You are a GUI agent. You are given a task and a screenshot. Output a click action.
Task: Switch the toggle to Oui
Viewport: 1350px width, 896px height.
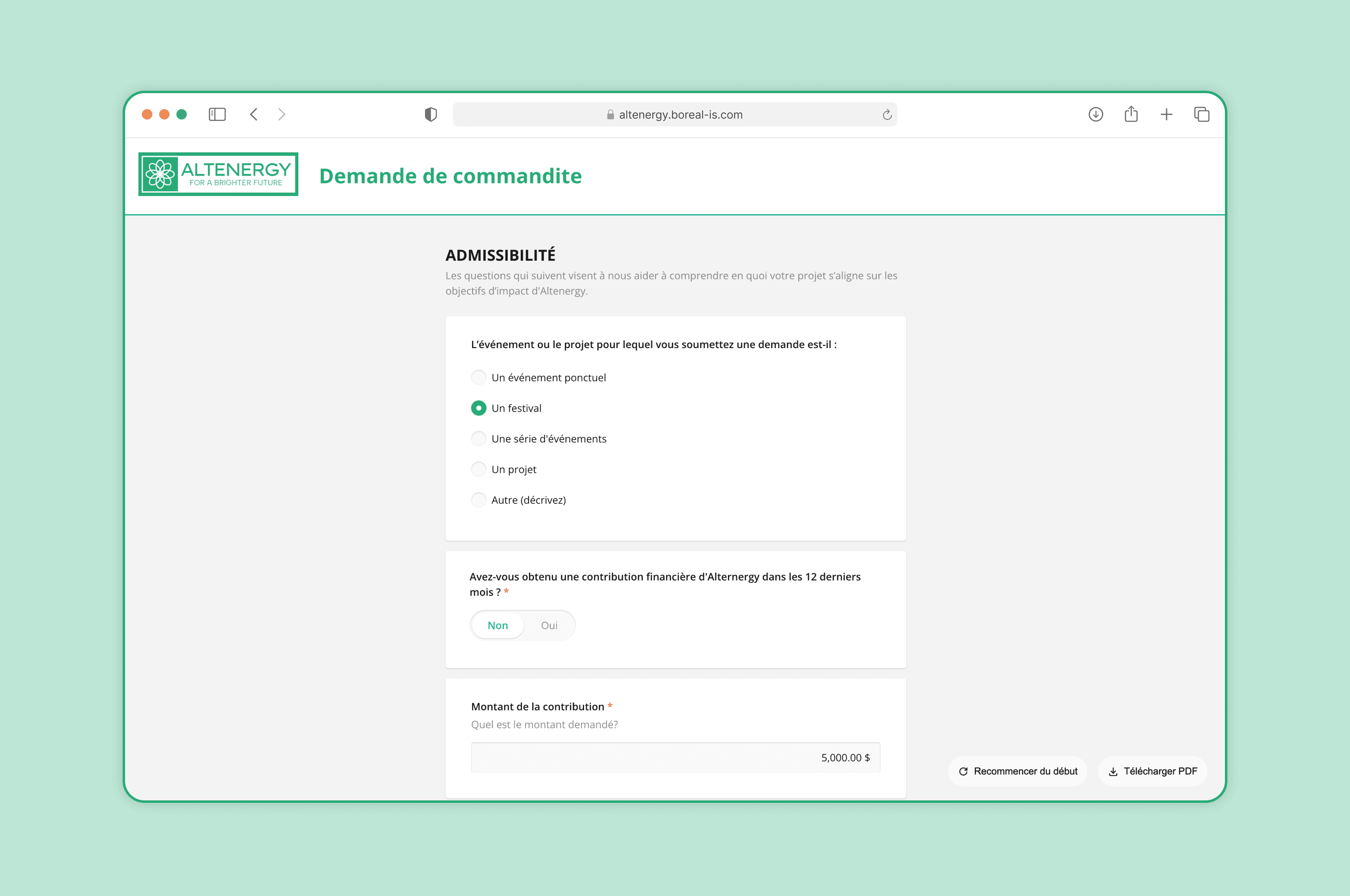point(549,625)
